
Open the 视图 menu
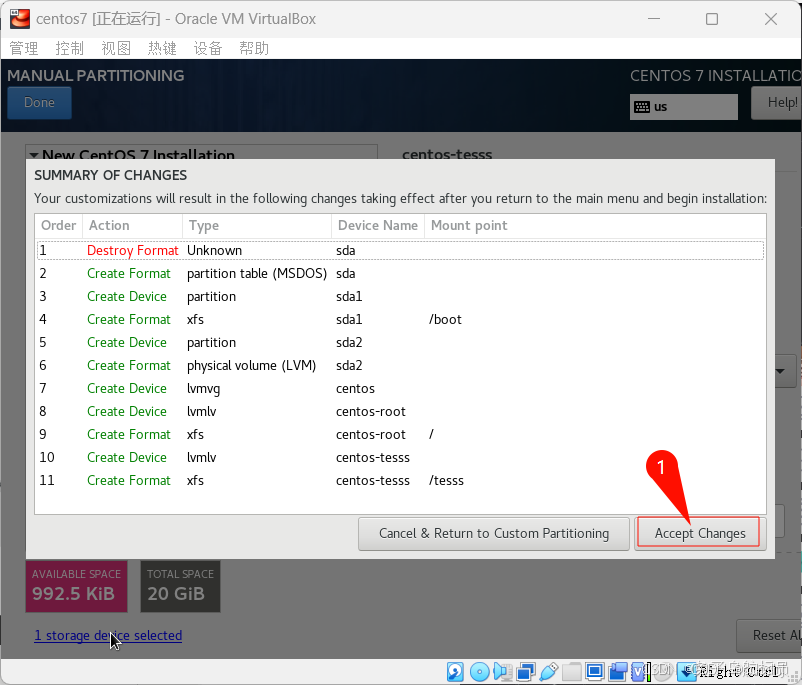116,49
